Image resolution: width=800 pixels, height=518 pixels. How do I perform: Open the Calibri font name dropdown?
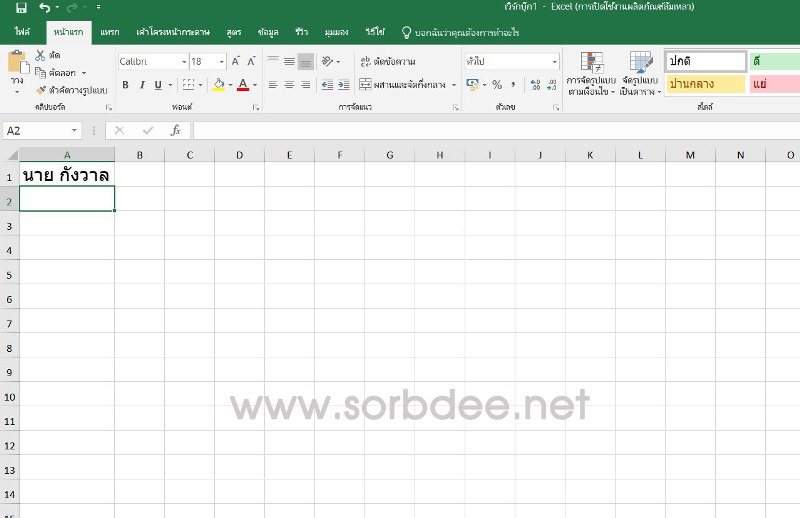click(x=184, y=62)
